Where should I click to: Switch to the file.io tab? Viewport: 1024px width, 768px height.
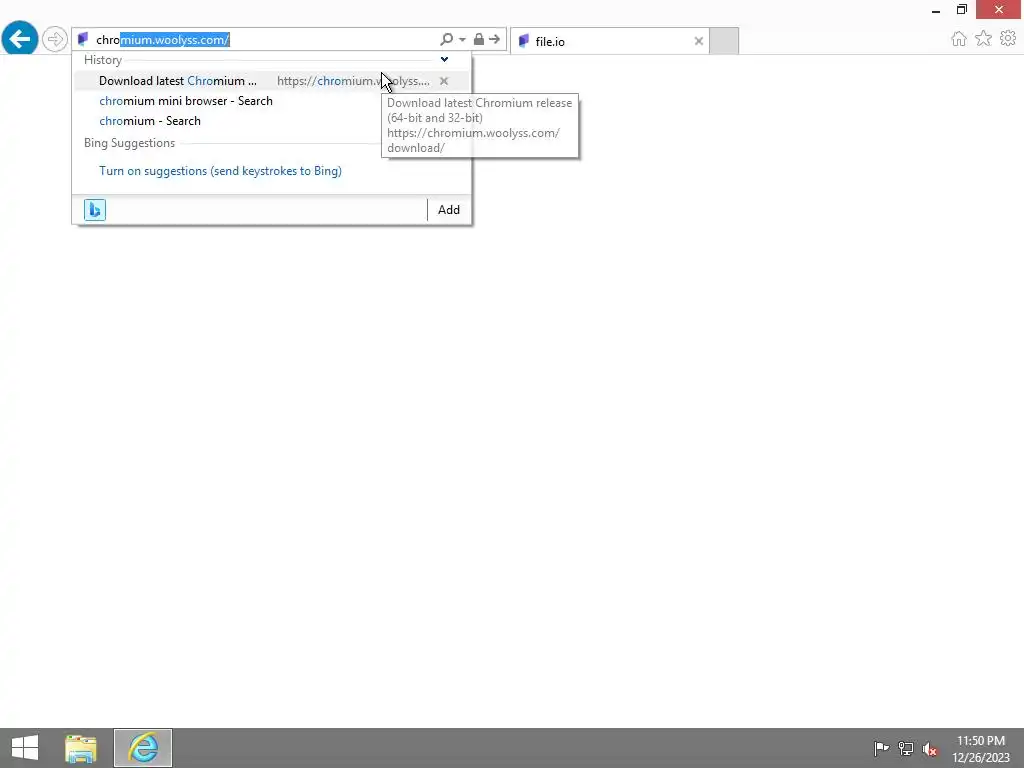coord(609,41)
